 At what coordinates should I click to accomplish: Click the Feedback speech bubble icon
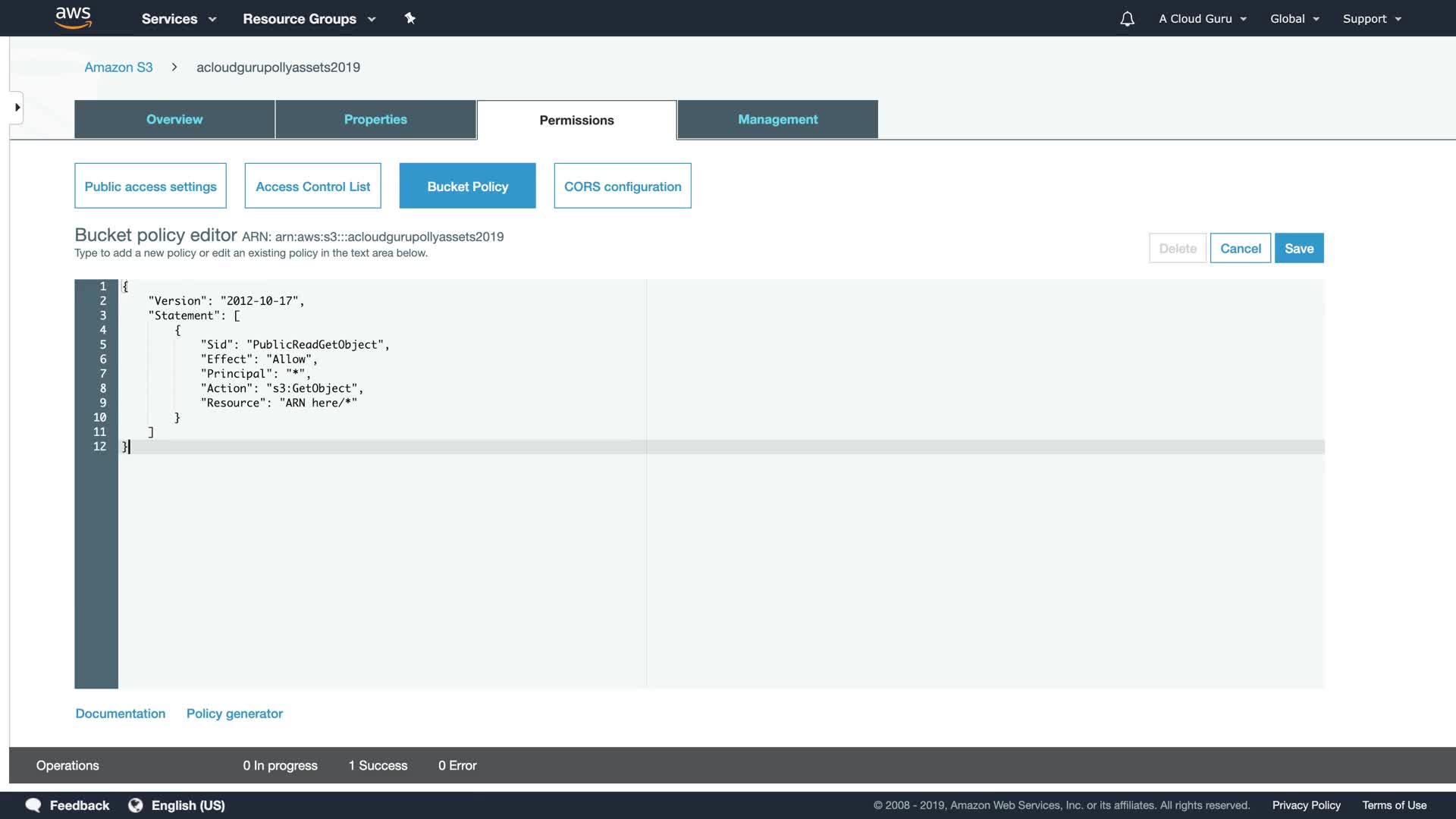[33, 805]
